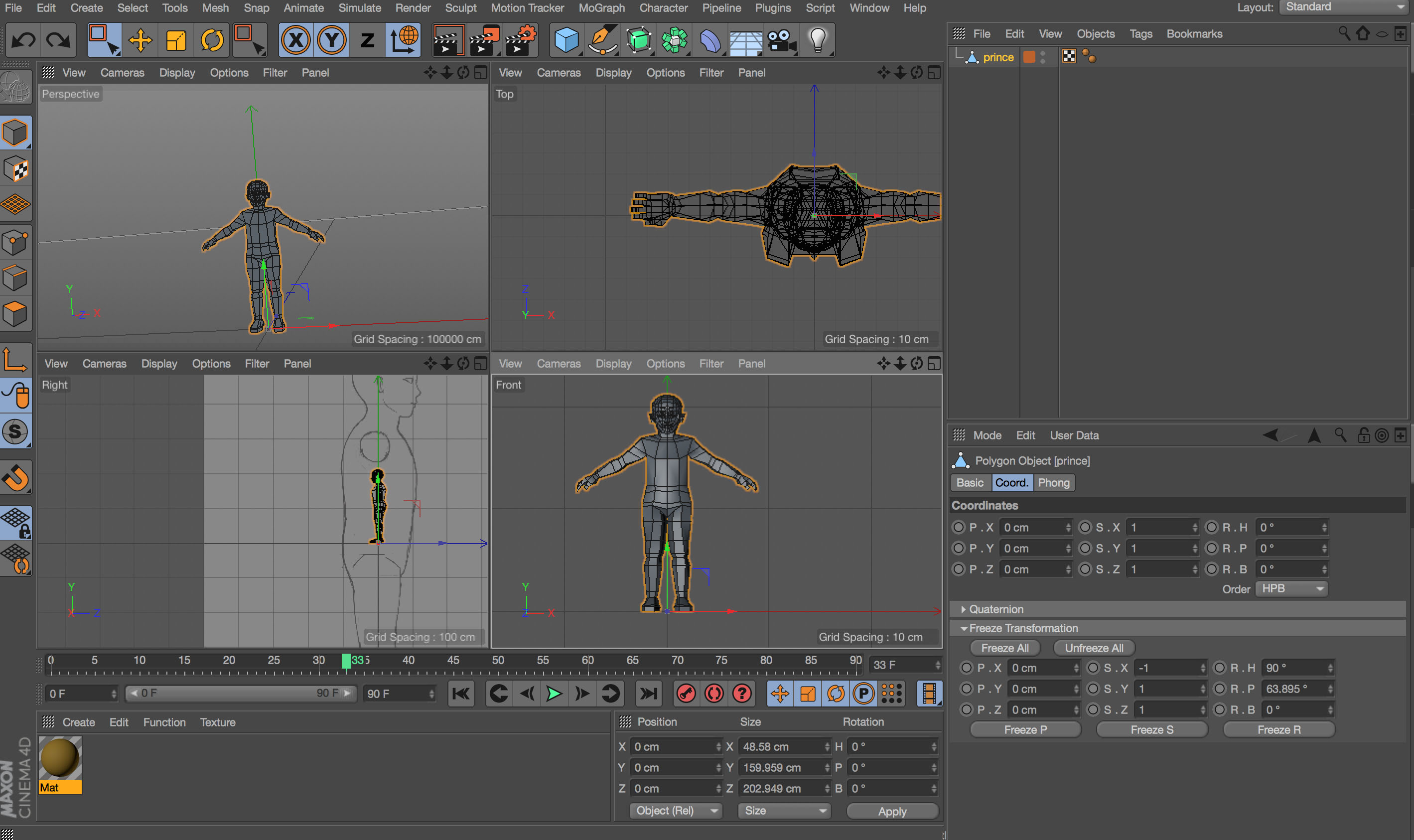The height and width of the screenshot is (840, 1414).
Task: Expand the Freeze Transformation section
Action: (964, 628)
